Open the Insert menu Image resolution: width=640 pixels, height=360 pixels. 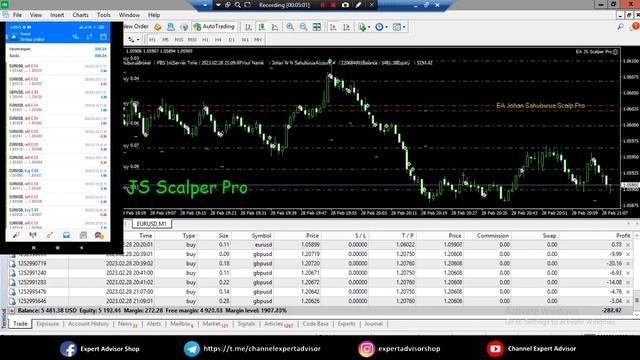(57, 15)
